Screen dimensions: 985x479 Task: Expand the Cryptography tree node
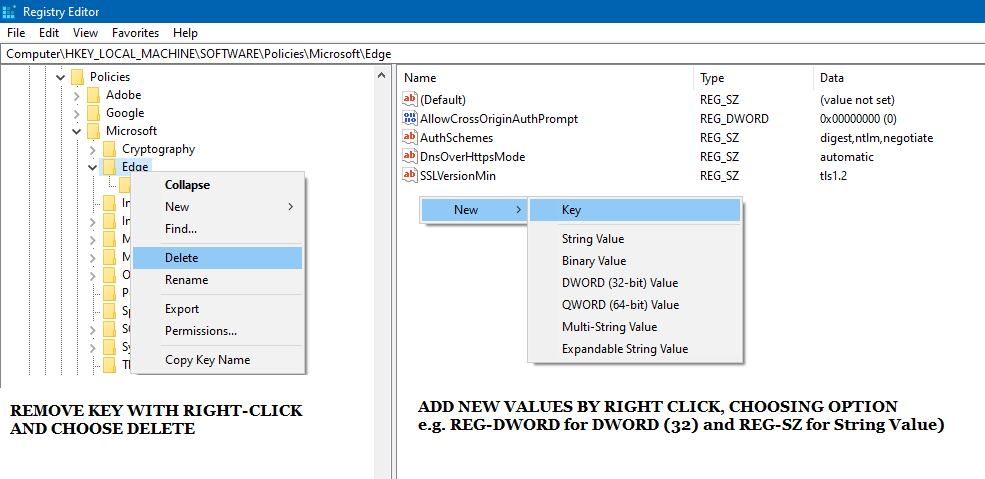tap(93, 150)
